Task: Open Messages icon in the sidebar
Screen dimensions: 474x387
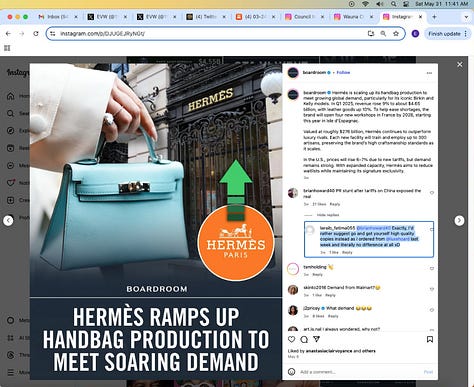Action: click(11, 165)
